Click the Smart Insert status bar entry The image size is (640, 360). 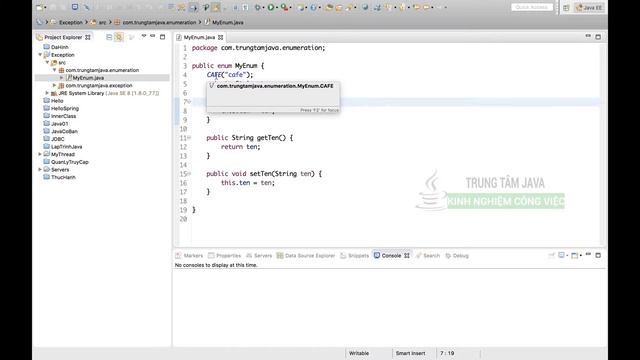tap(410, 353)
